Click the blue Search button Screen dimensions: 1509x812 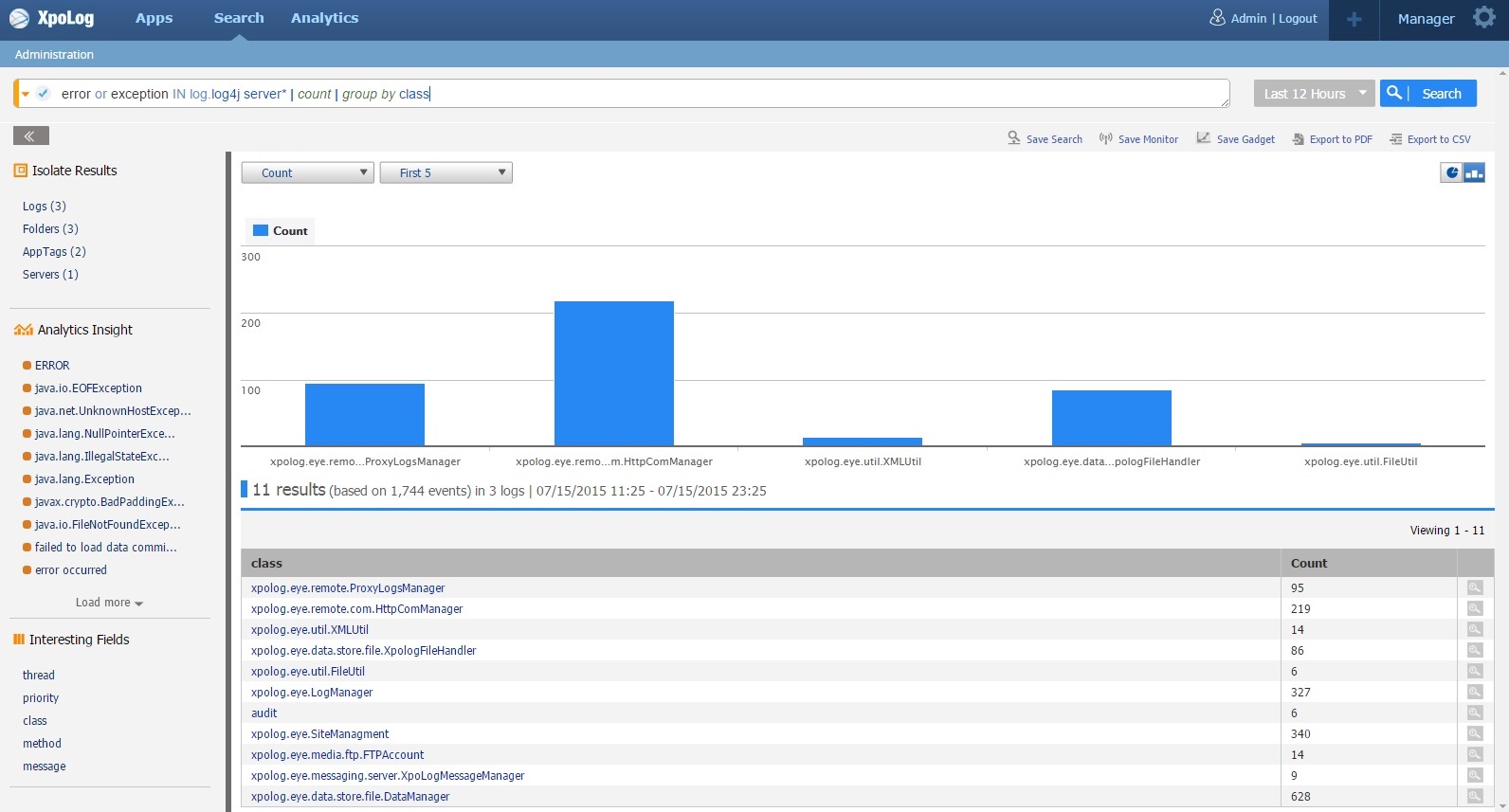pyautogui.click(x=1428, y=93)
